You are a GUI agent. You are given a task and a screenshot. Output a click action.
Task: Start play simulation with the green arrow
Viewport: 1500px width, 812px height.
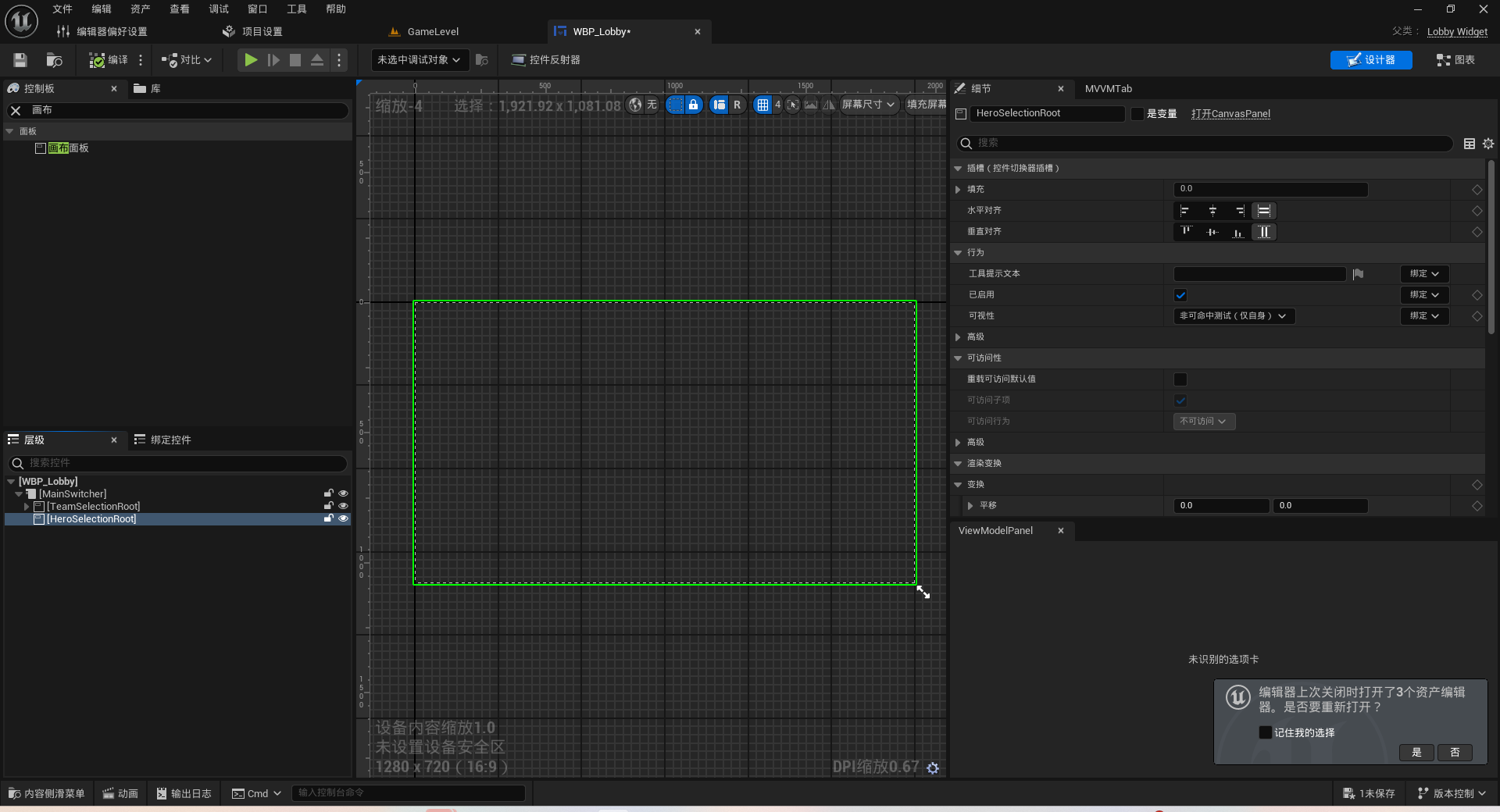point(251,60)
